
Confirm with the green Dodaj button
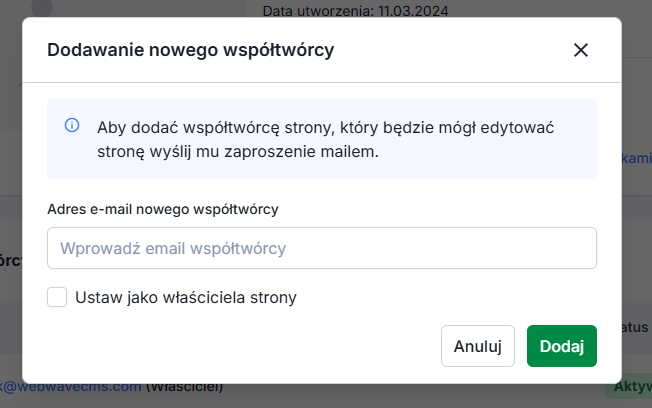click(561, 346)
